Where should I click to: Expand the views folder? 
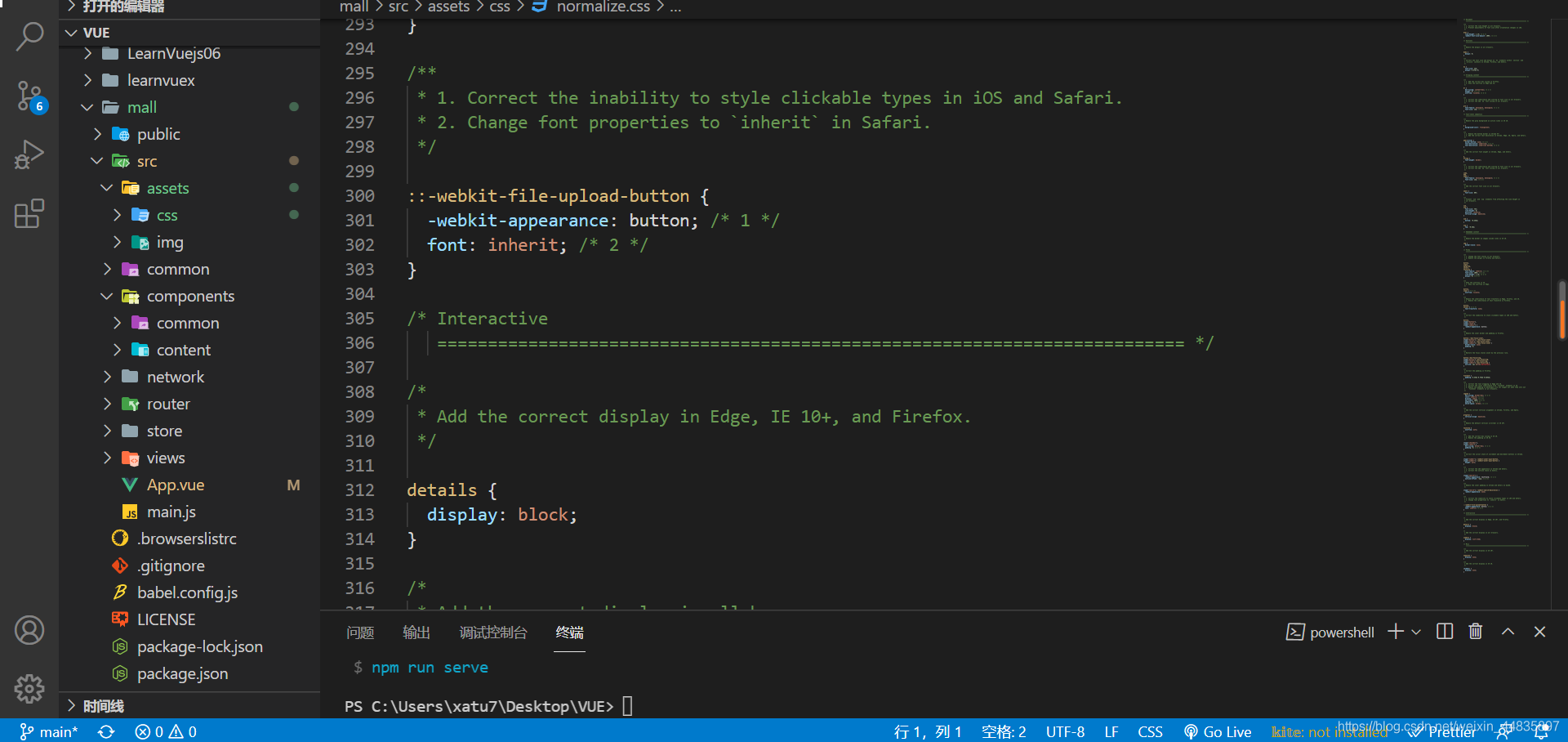click(189, 458)
